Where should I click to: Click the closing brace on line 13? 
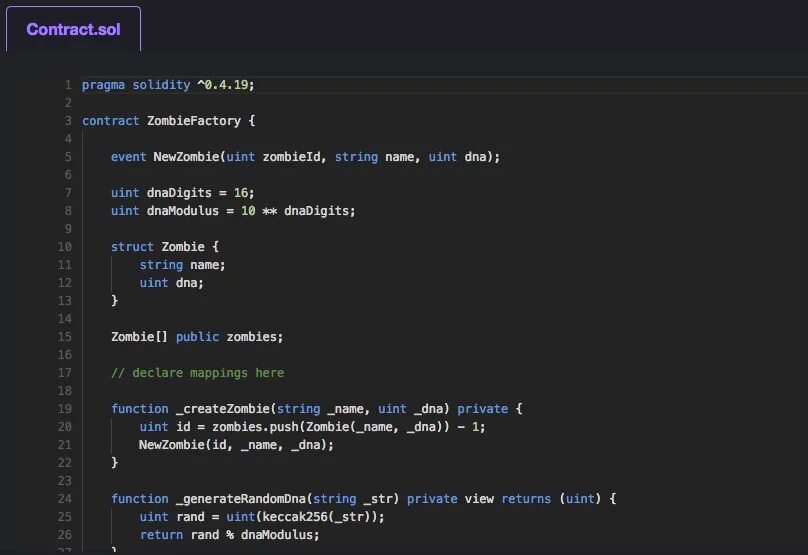pyautogui.click(x=114, y=300)
